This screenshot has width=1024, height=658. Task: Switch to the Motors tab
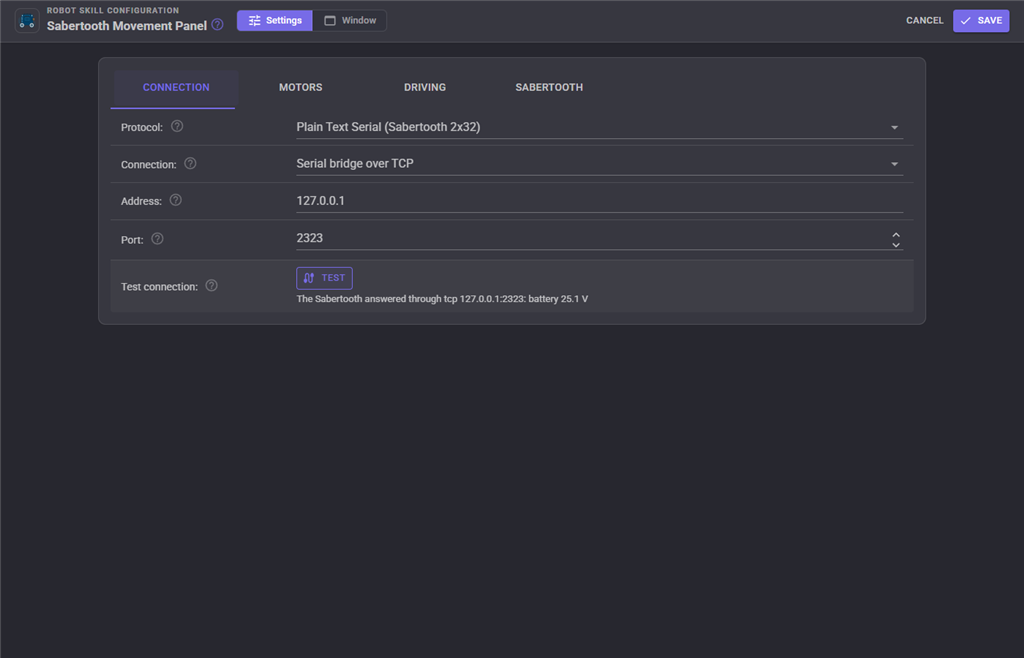300,87
